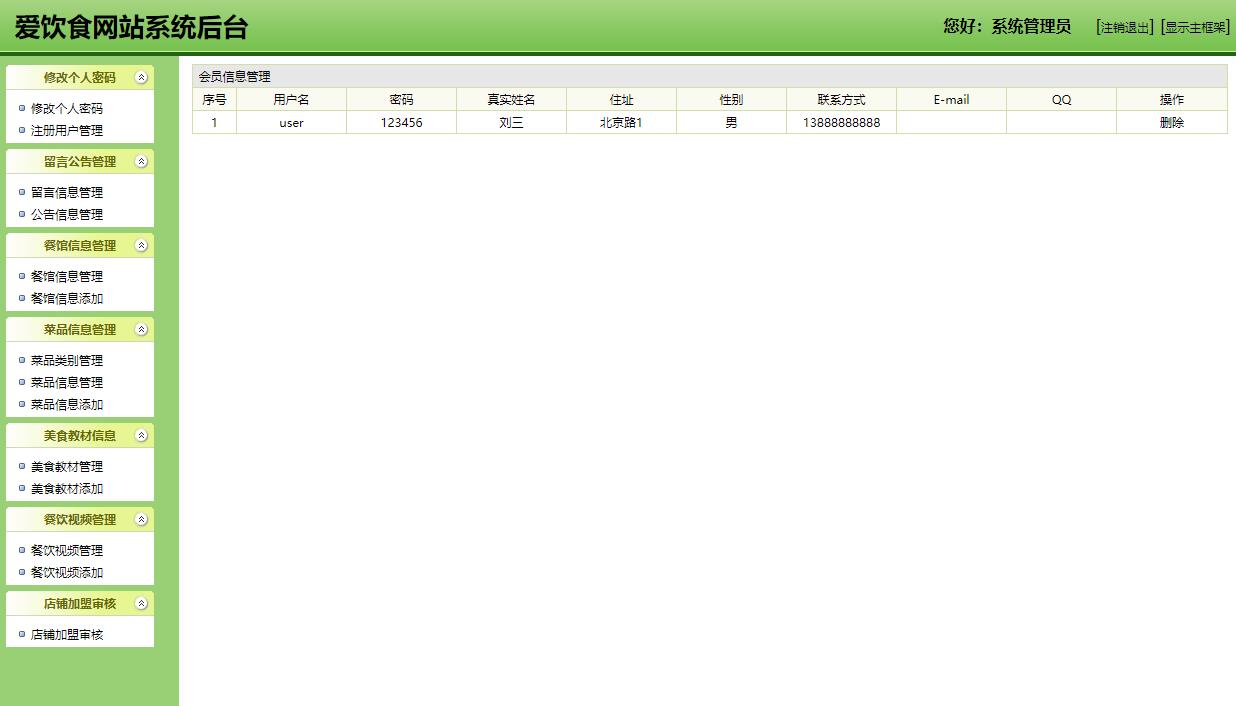
Task: Click the 显示主框架 link
Action: coord(1195,28)
